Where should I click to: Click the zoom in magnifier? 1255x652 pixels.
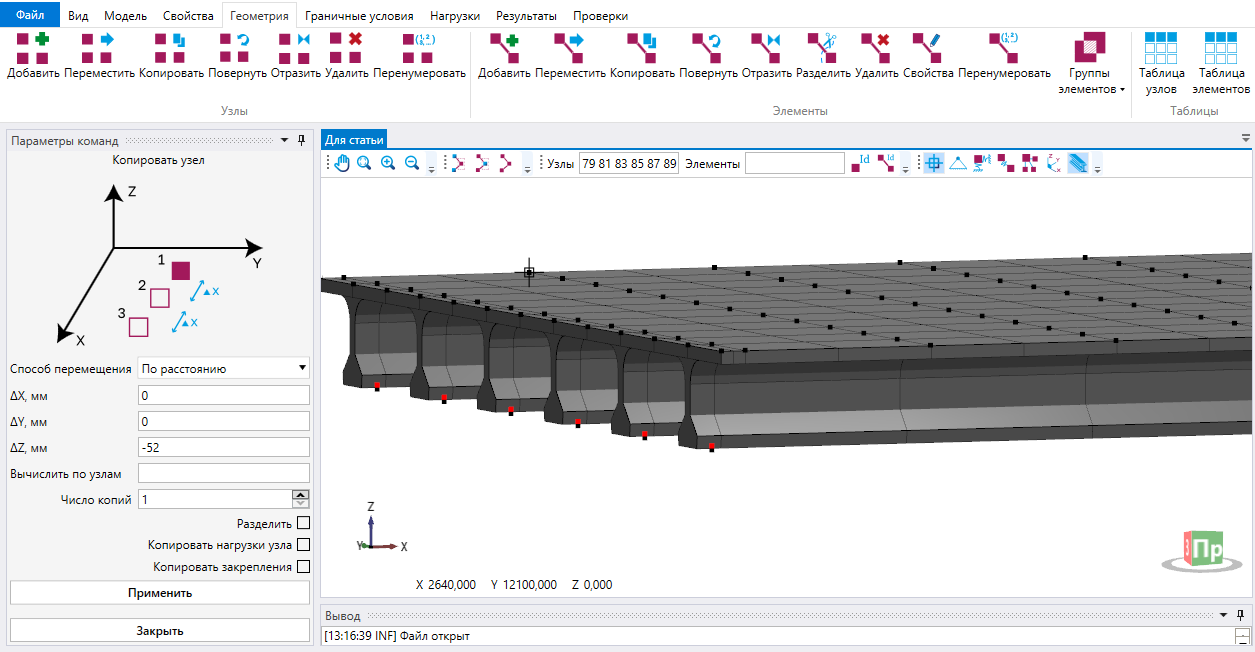[387, 164]
